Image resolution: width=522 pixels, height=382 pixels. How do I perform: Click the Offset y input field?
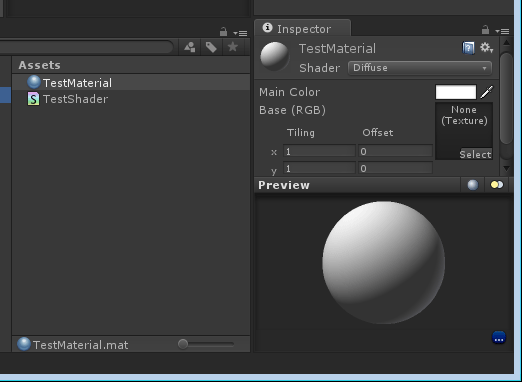click(x=395, y=168)
